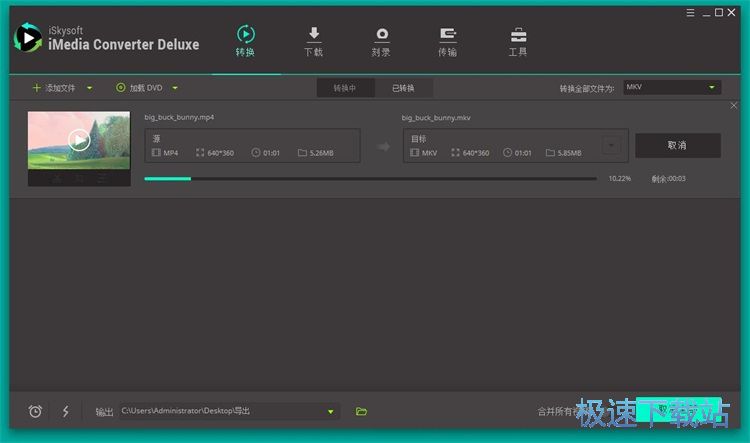
Task: Open the 工具 (Toolbox) section
Action: (x=518, y=42)
